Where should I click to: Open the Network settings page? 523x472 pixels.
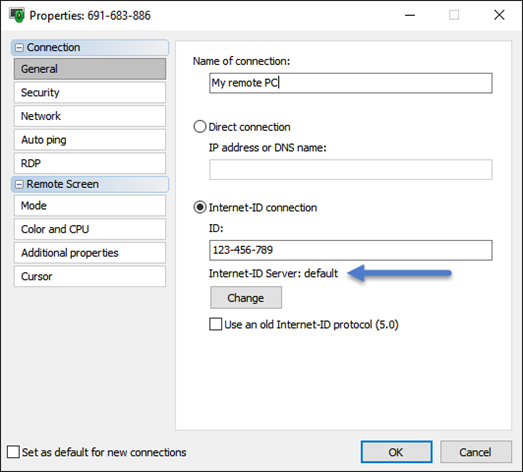pyautogui.click(x=90, y=116)
